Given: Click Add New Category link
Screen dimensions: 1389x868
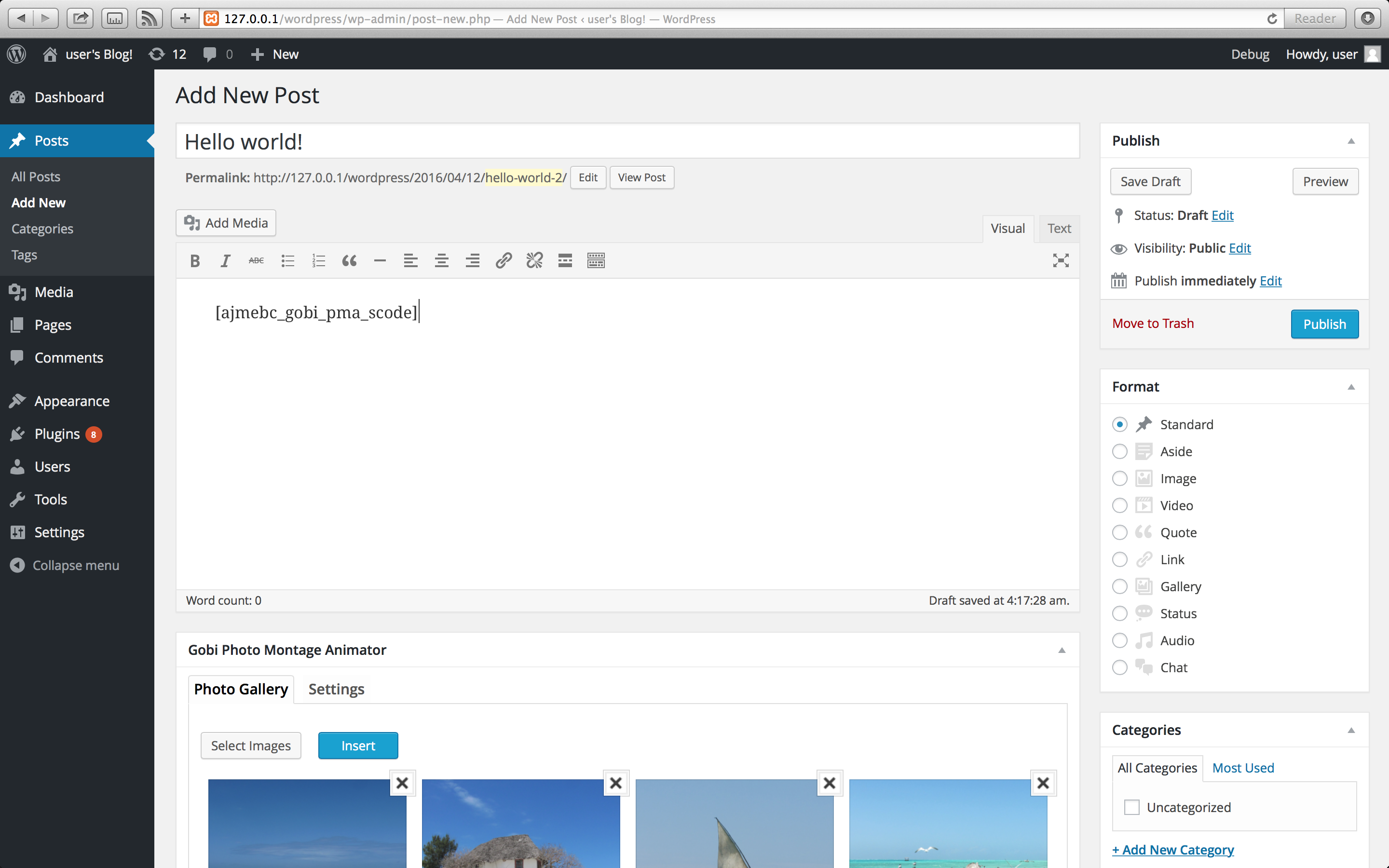Looking at the screenshot, I should [1172, 850].
